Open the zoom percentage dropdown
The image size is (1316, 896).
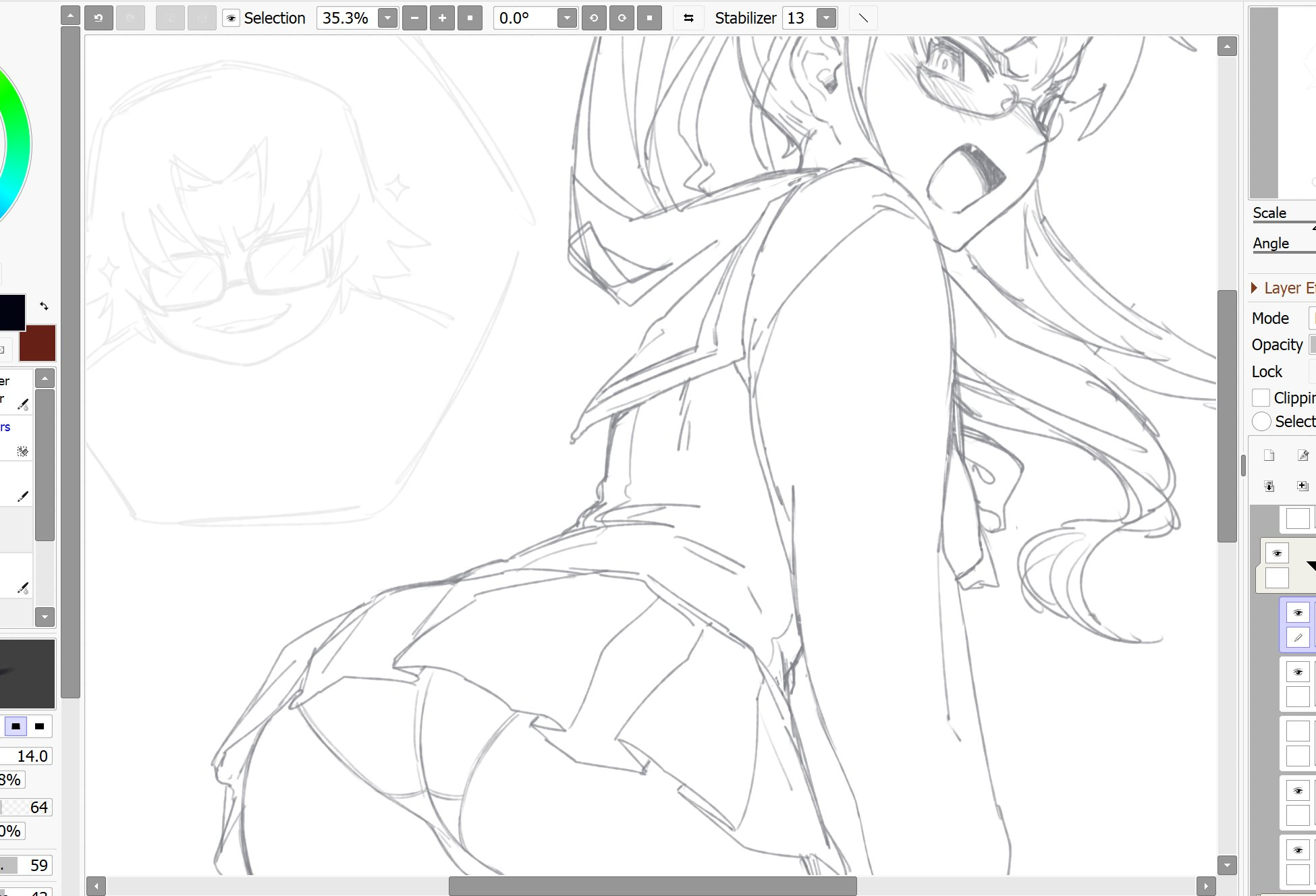point(387,18)
